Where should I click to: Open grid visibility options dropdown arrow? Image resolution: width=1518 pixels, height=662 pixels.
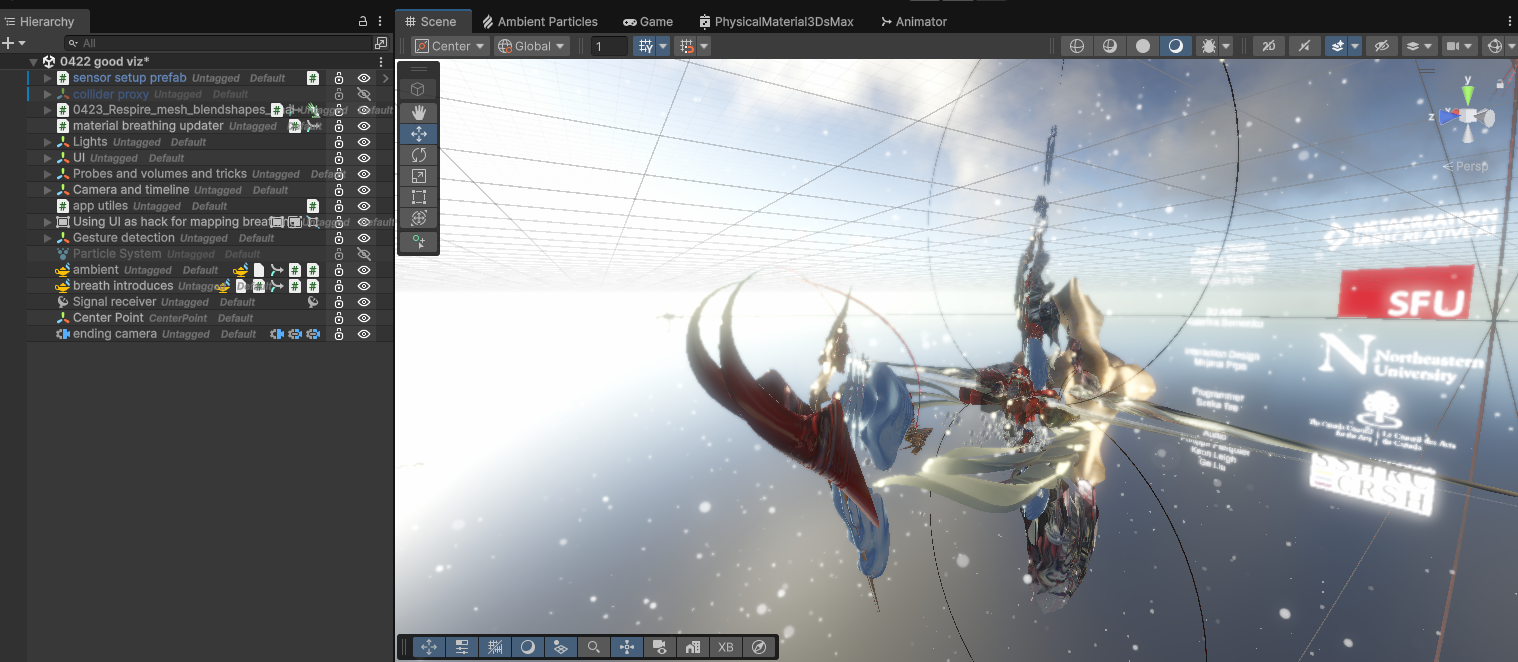pyautogui.click(x=663, y=46)
